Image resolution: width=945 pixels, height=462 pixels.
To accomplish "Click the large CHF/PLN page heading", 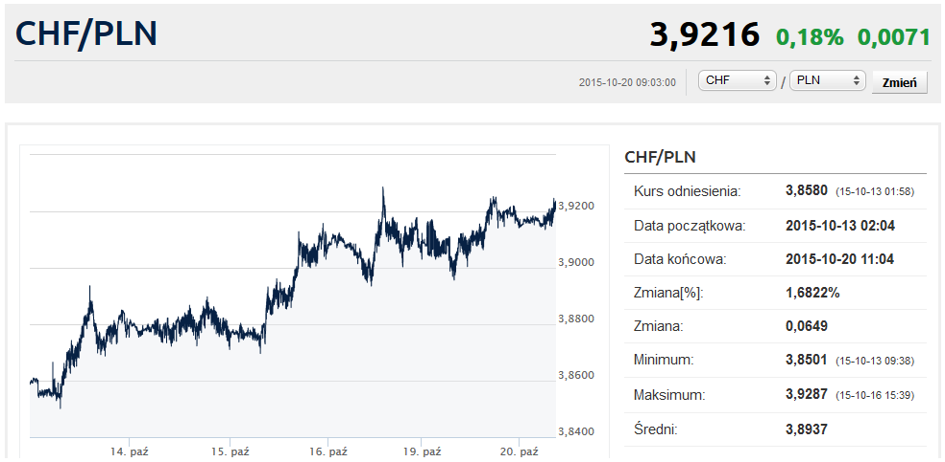I will point(86,33).
